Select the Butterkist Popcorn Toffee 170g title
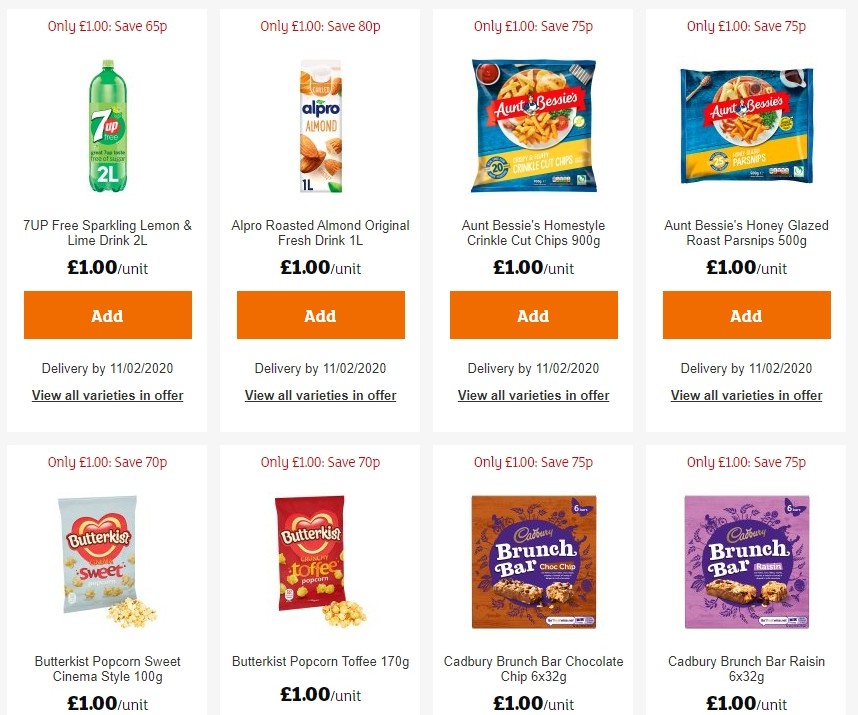Viewport: 858px width, 715px height. pos(320,661)
